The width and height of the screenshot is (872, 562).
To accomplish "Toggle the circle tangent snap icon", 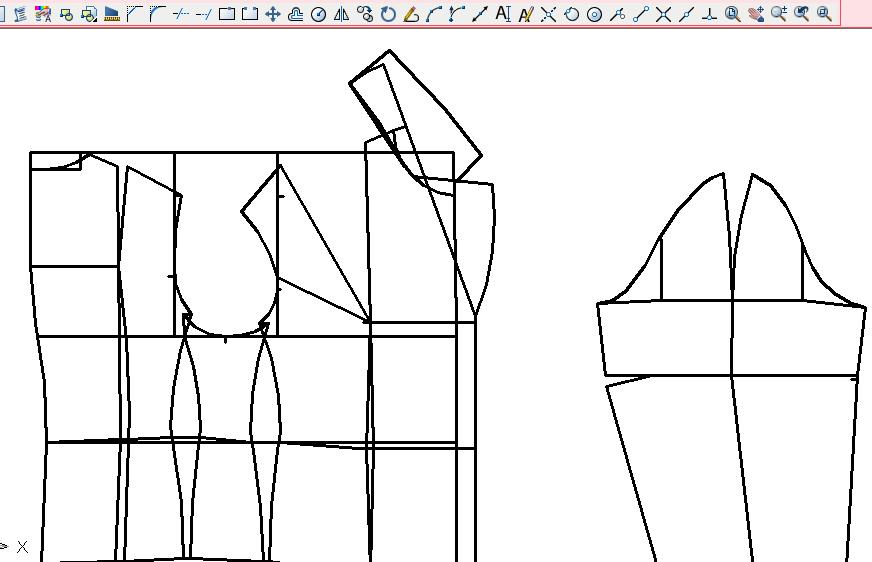I will tap(571, 14).
